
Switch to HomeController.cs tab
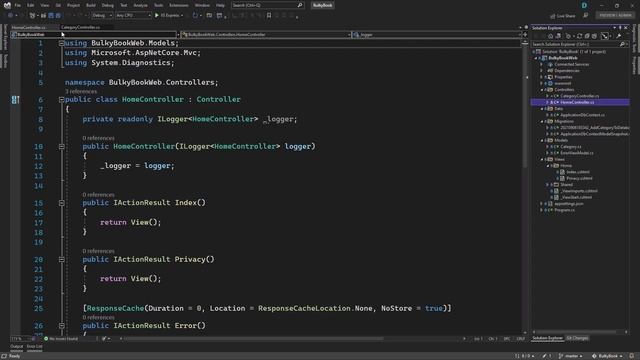[29, 27]
